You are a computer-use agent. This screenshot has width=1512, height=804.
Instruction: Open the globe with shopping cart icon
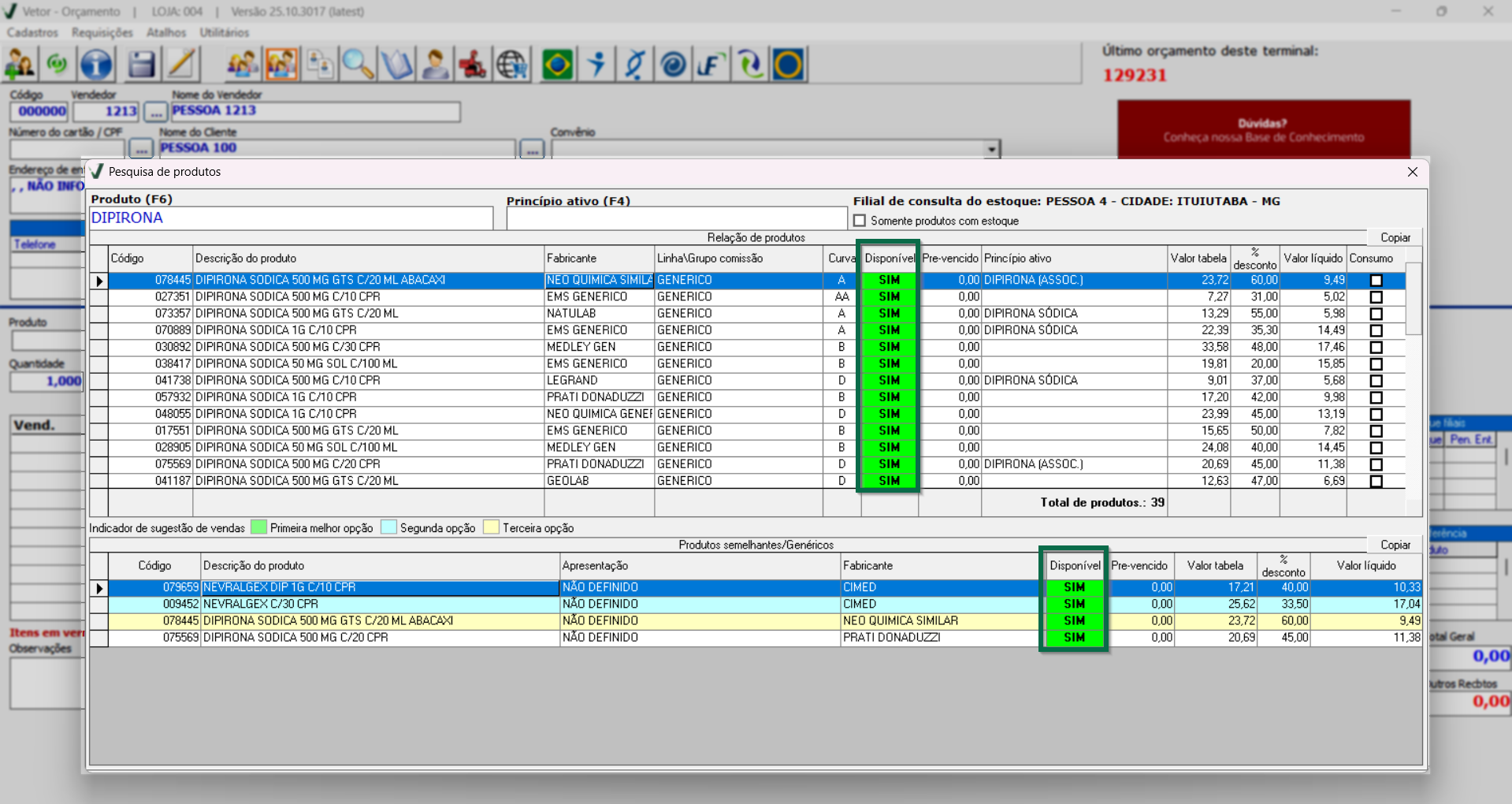pos(512,65)
